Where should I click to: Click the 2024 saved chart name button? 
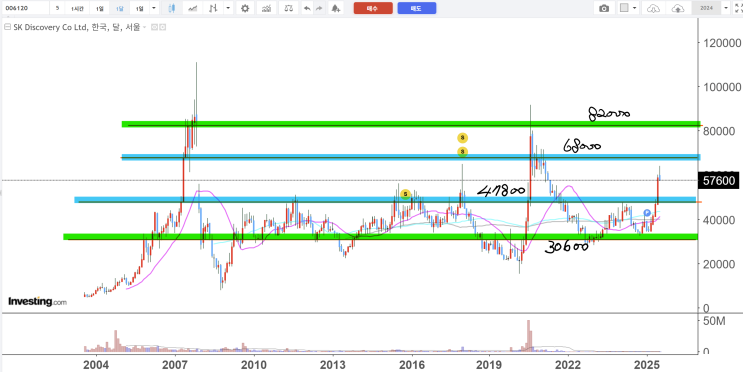[x=707, y=8]
